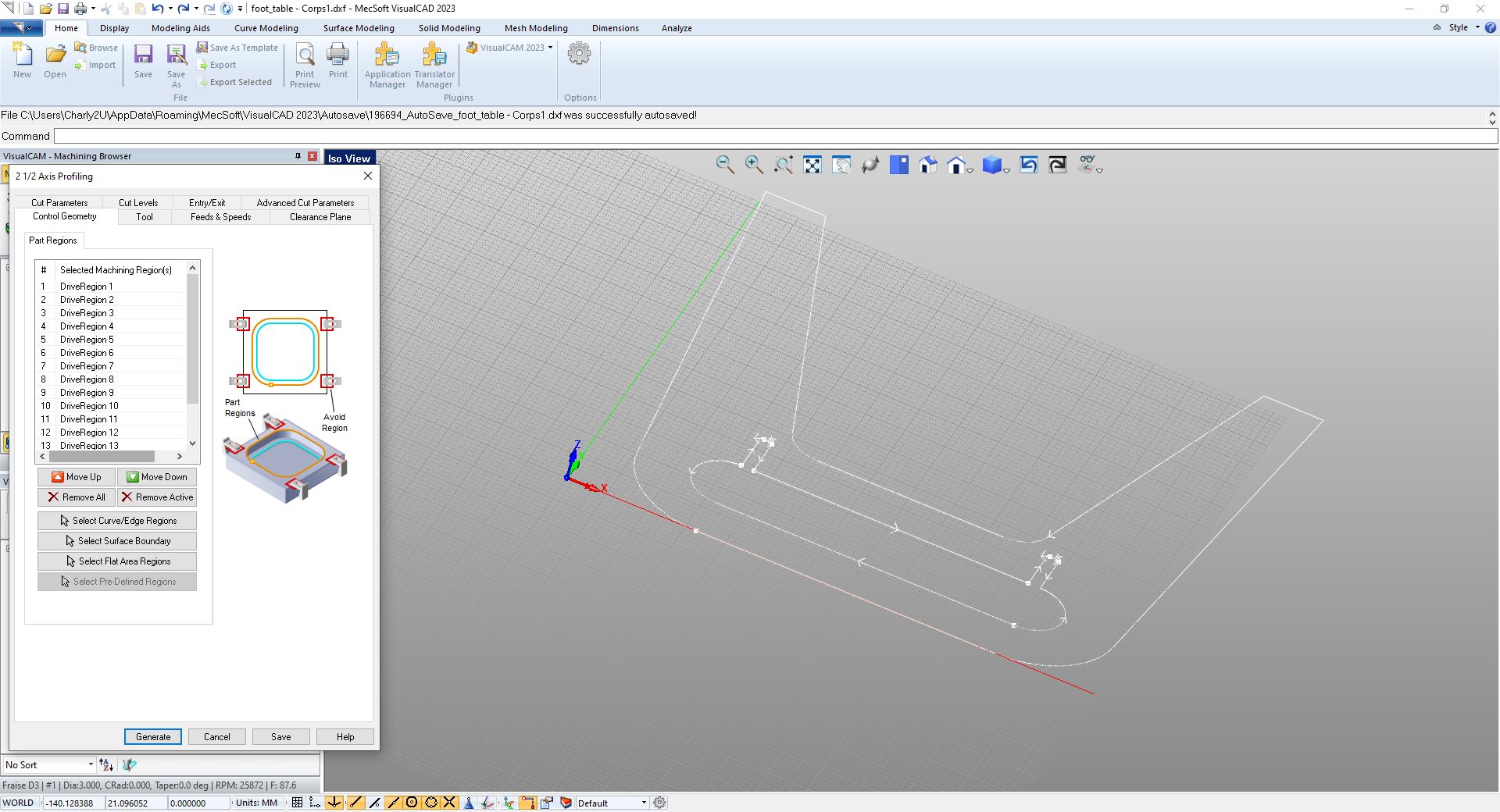Toggle the midpoint snap in status bar
Viewport: 1500px width, 812px height.
pos(393,803)
